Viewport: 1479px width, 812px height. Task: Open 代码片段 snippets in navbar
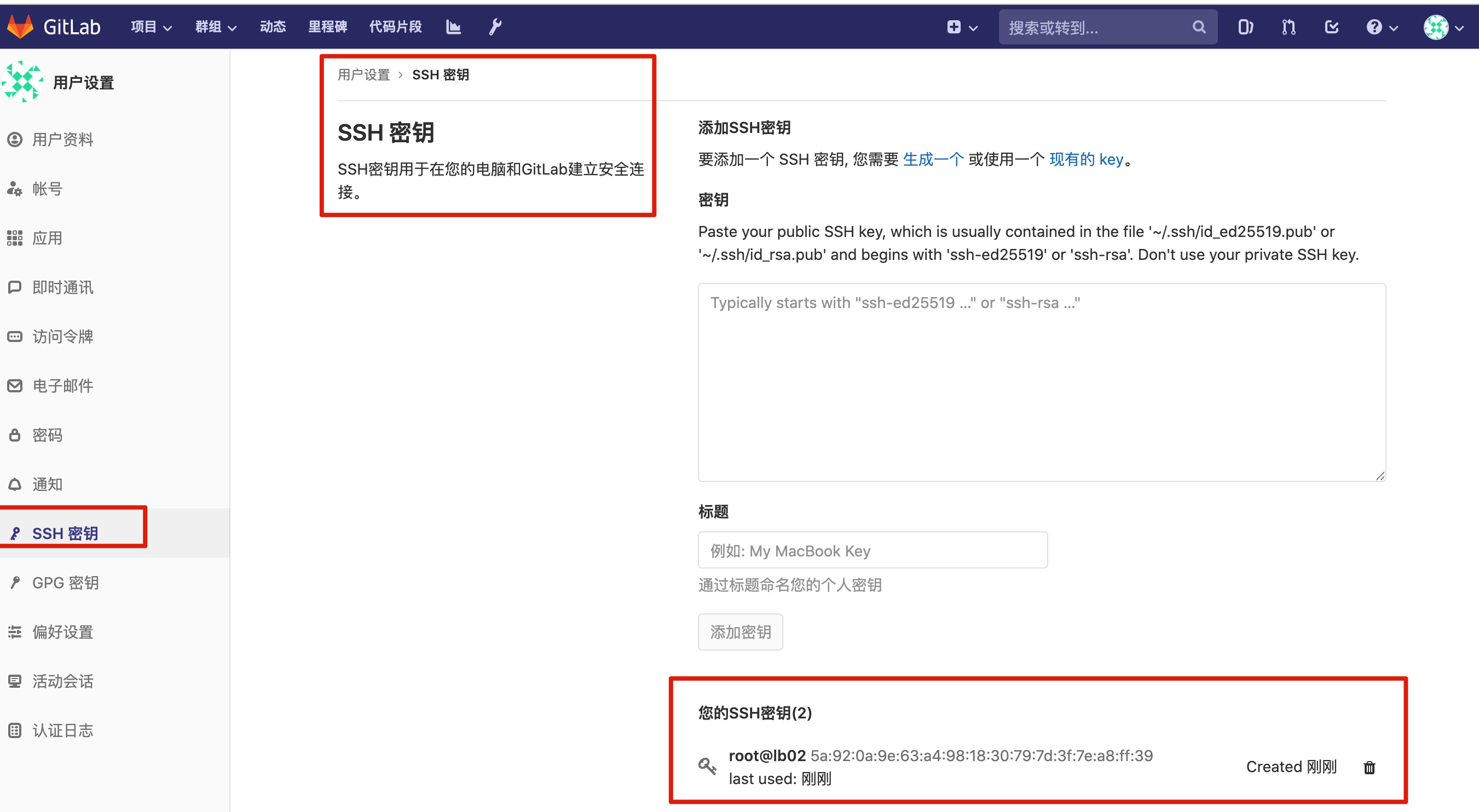(395, 26)
